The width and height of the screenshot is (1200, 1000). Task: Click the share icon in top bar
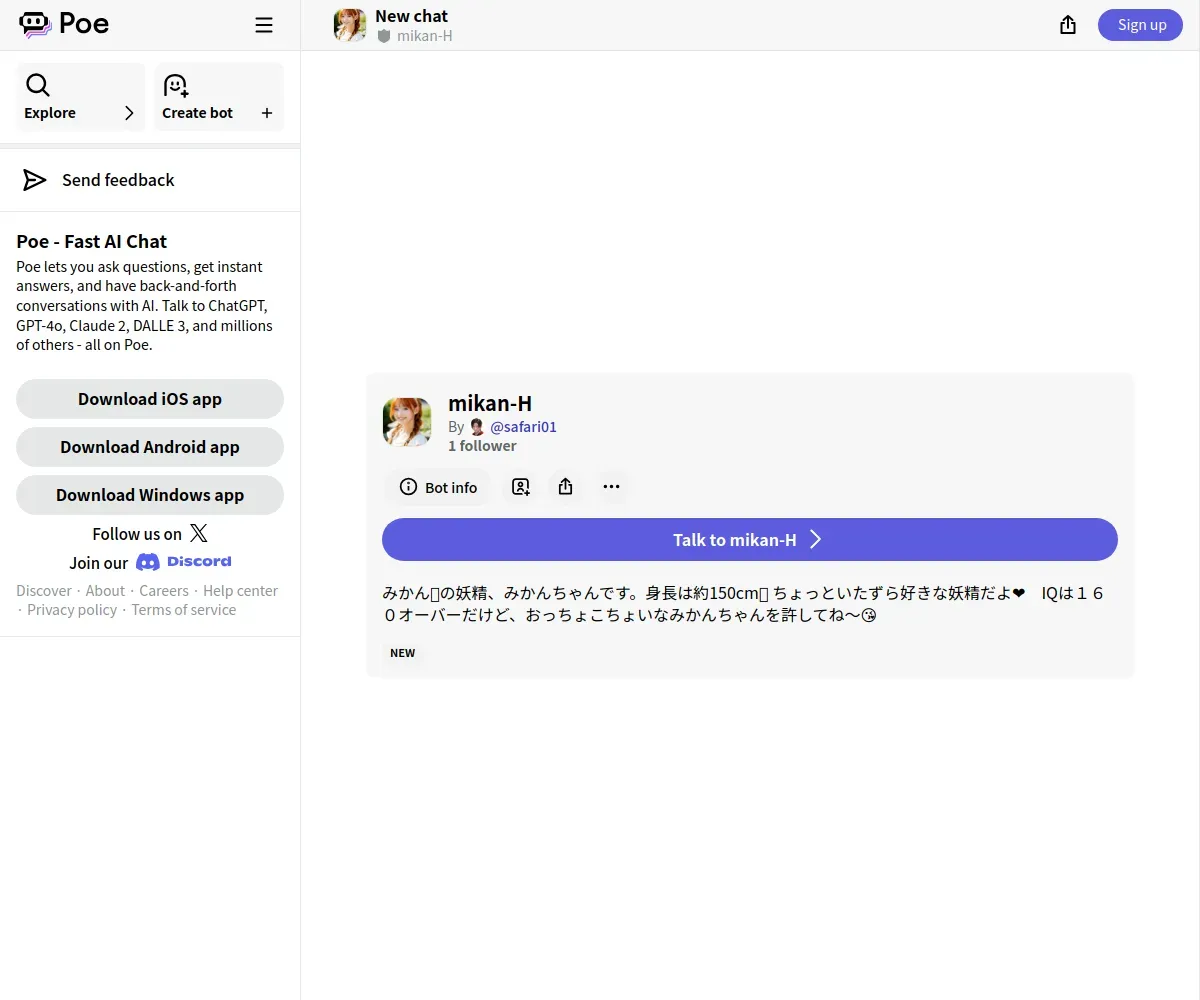pos(1068,25)
